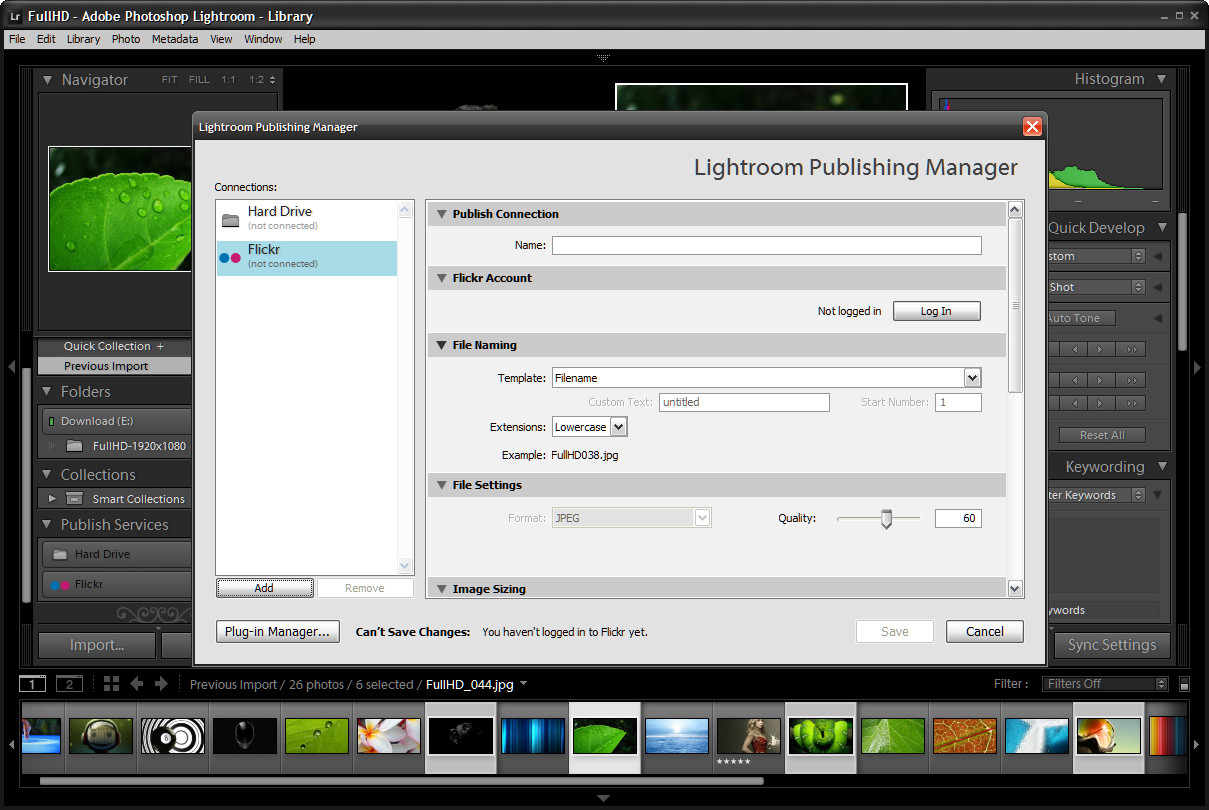Open the View menu
The height and width of the screenshot is (810, 1209).
point(221,39)
